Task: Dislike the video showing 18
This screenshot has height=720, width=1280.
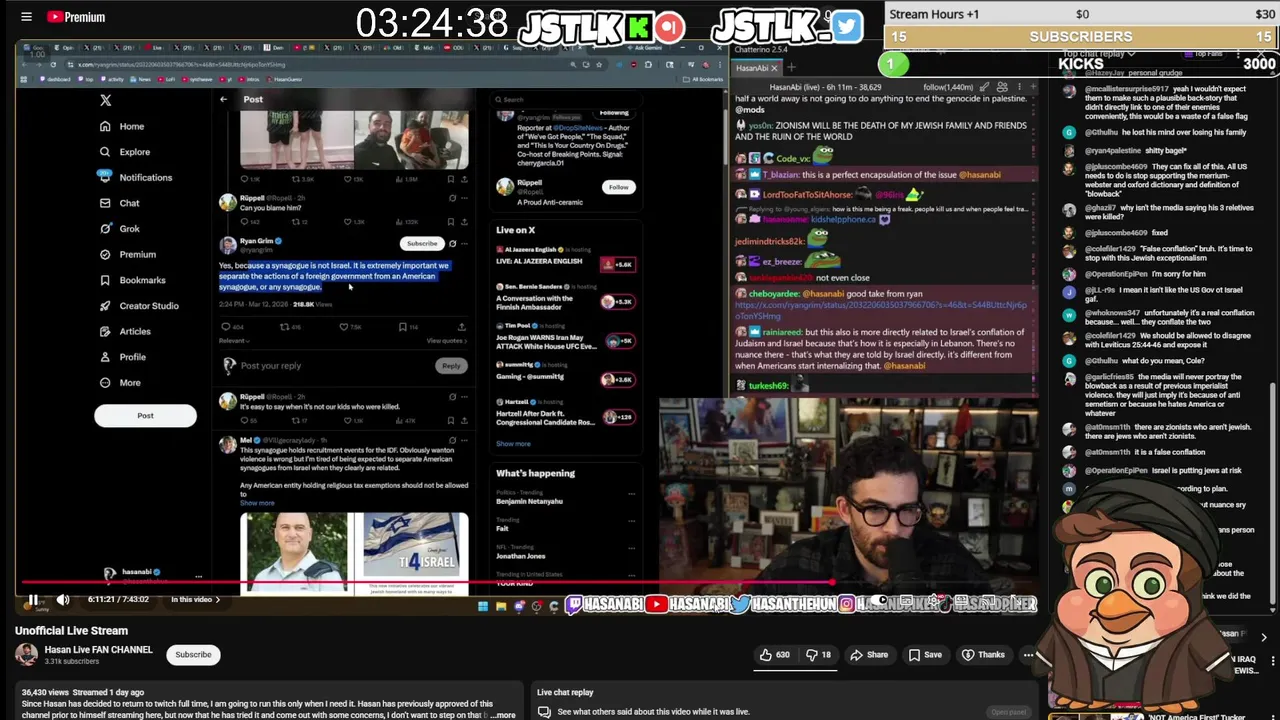Action: click(820, 655)
